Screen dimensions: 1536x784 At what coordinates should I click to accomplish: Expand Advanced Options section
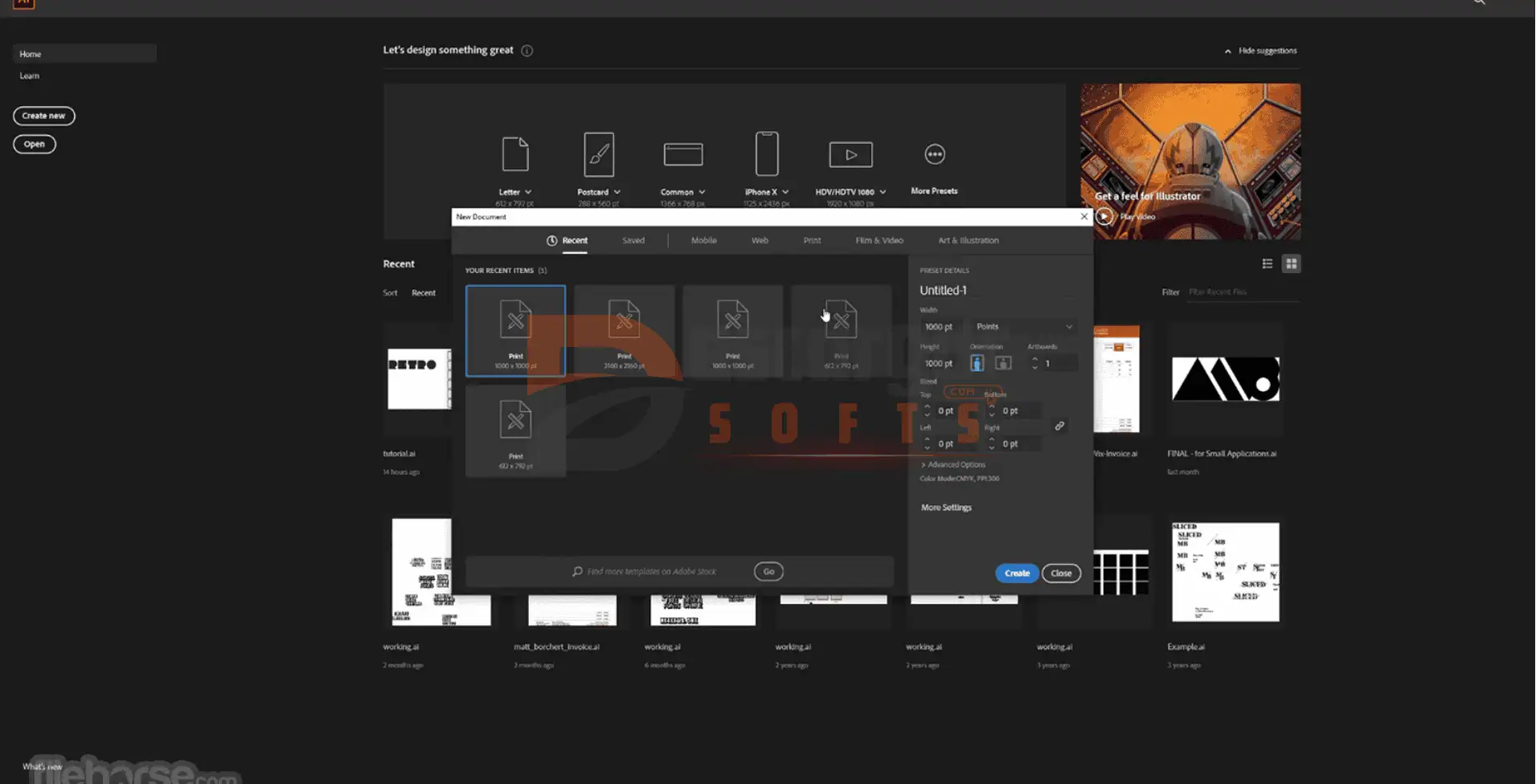952,464
